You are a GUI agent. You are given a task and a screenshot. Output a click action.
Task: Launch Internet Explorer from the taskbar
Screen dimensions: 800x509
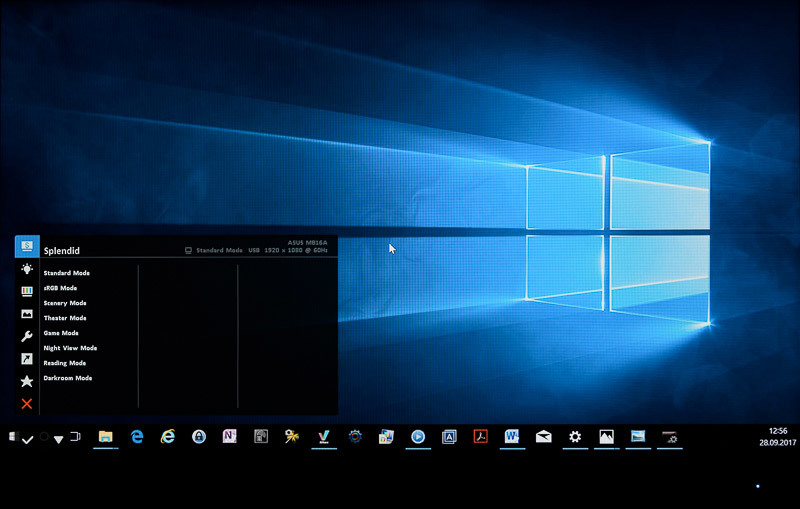pyautogui.click(x=168, y=437)
